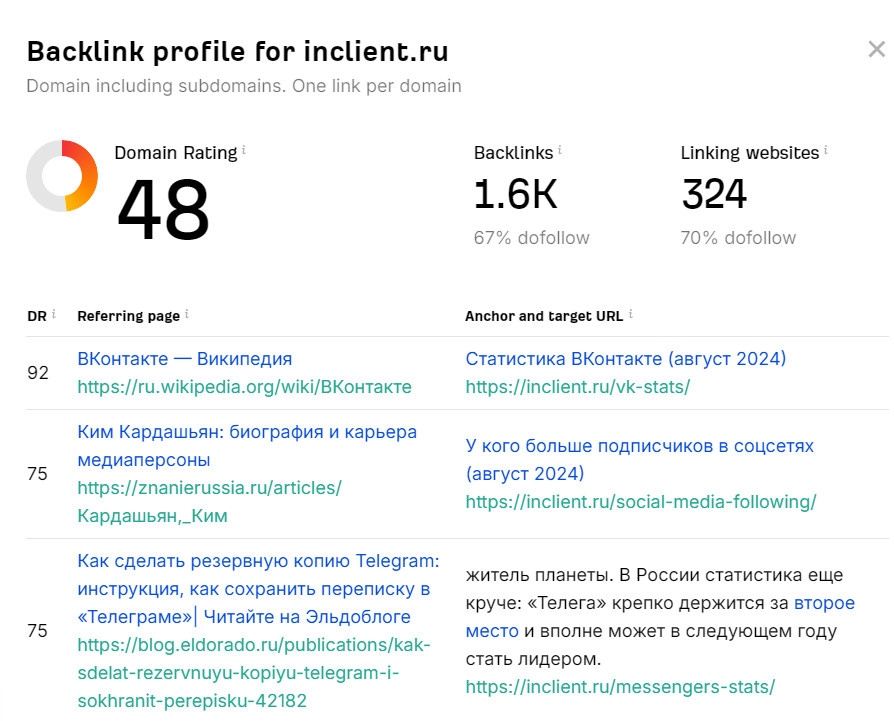
Task: Open Telegram backup Эльдоблог referring page
Action: (x=258, y=589)
